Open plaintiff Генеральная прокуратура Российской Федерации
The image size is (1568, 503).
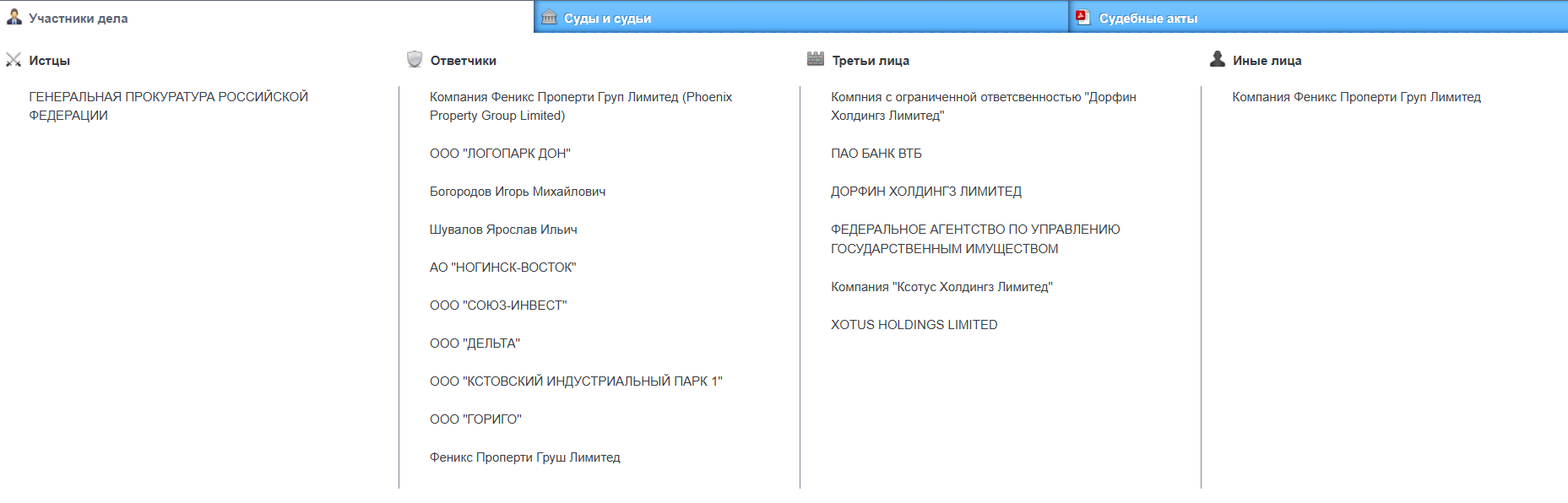click(168, 106)
